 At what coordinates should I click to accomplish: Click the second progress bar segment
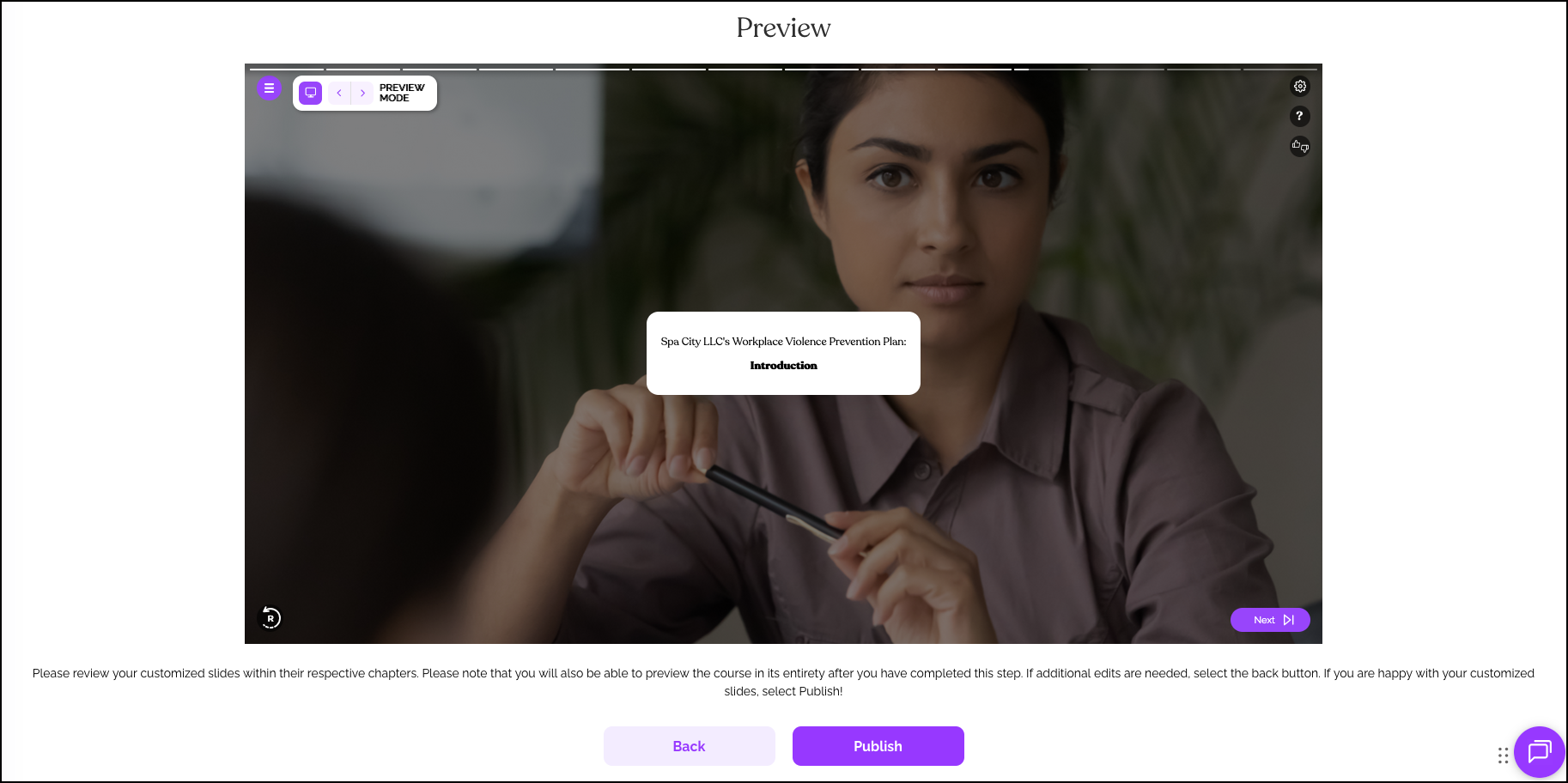click(x=362, y=69)
